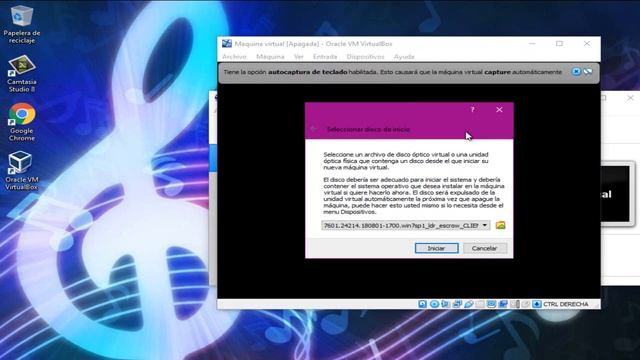The image size is (640, 360).
Task: Open the startup disk file dropdown
Action: [x=484, y=225]
